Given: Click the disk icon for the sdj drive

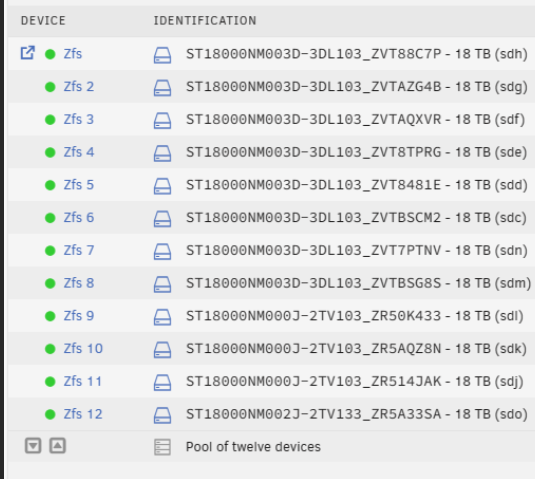Looking at the screenshot, I should [x=162, y=383].
